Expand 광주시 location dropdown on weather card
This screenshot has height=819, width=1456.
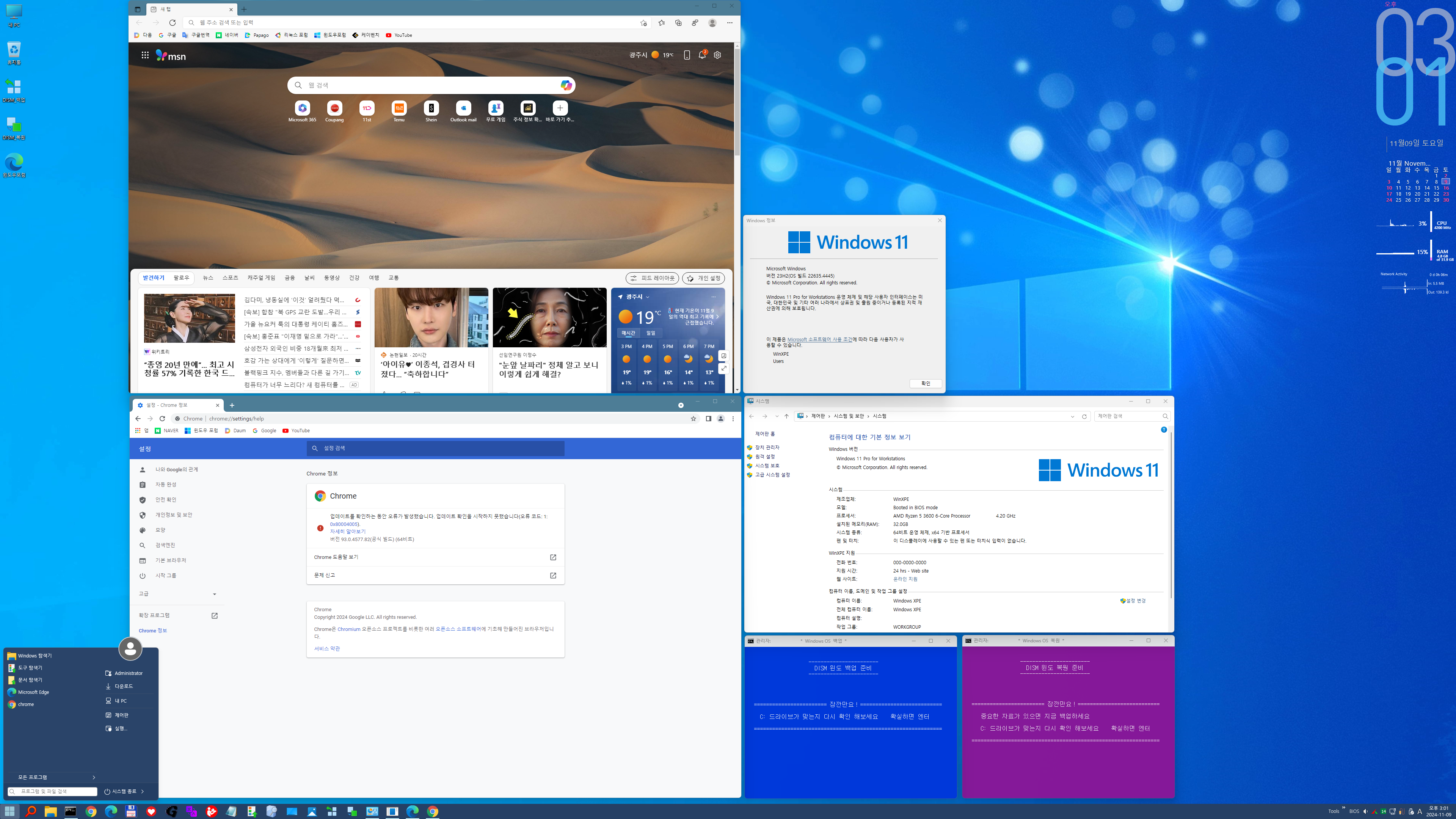(648, 297)
